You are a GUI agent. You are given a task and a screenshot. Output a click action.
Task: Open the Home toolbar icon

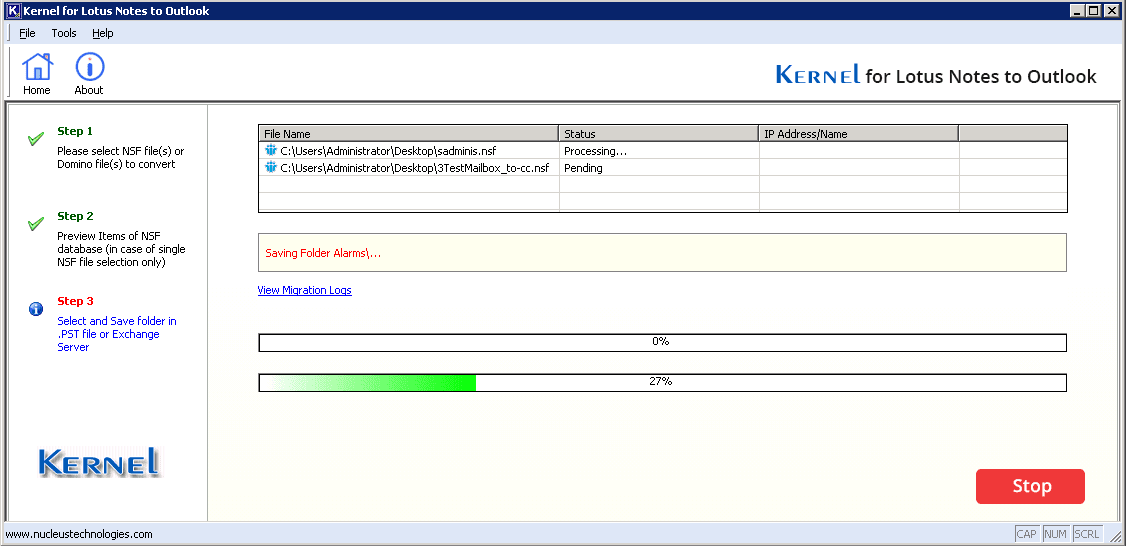pyautogui.click(x=37, y=73)
